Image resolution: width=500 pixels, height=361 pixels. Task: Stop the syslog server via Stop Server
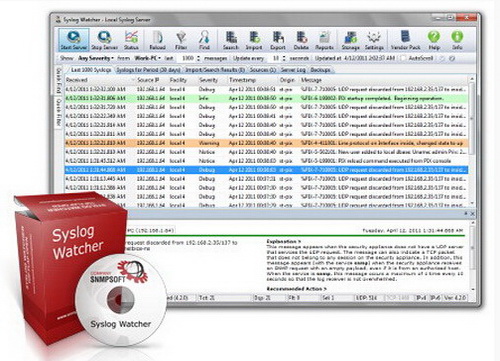[x=105, y=40]
